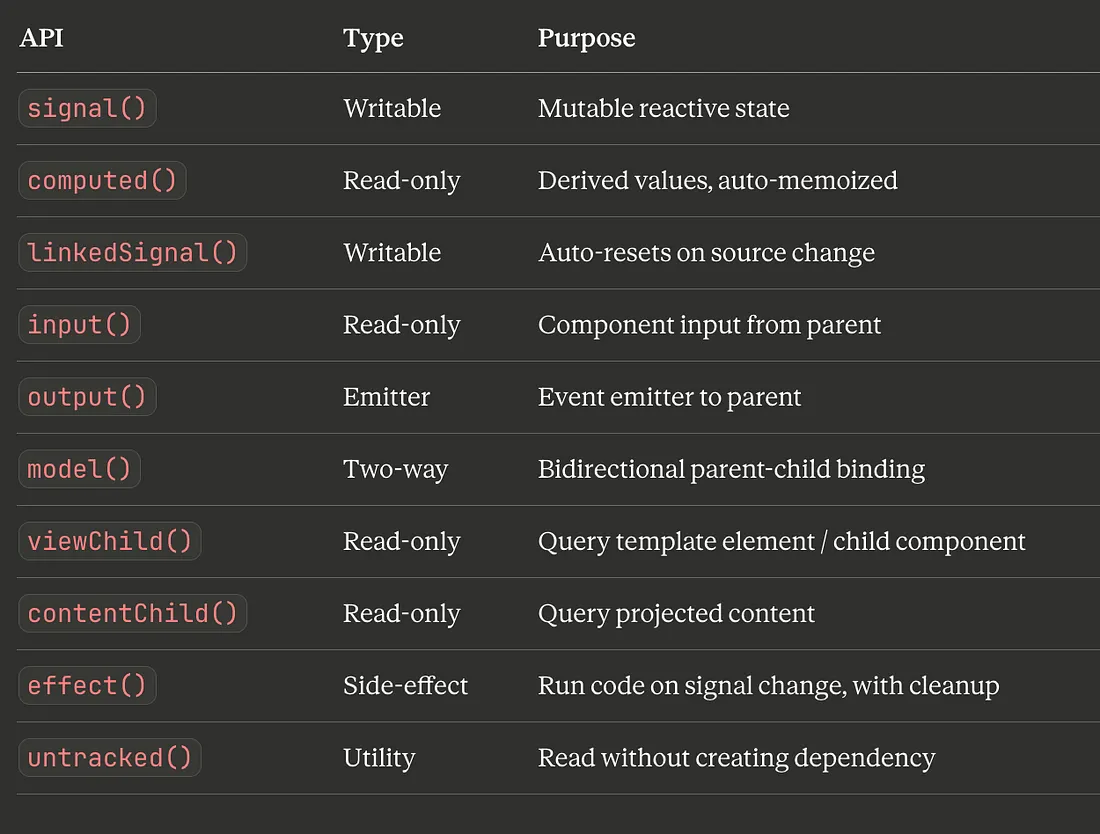
Task: Click "Bidirectional parent-child binding" text
Action: click(x=731, y=469)
